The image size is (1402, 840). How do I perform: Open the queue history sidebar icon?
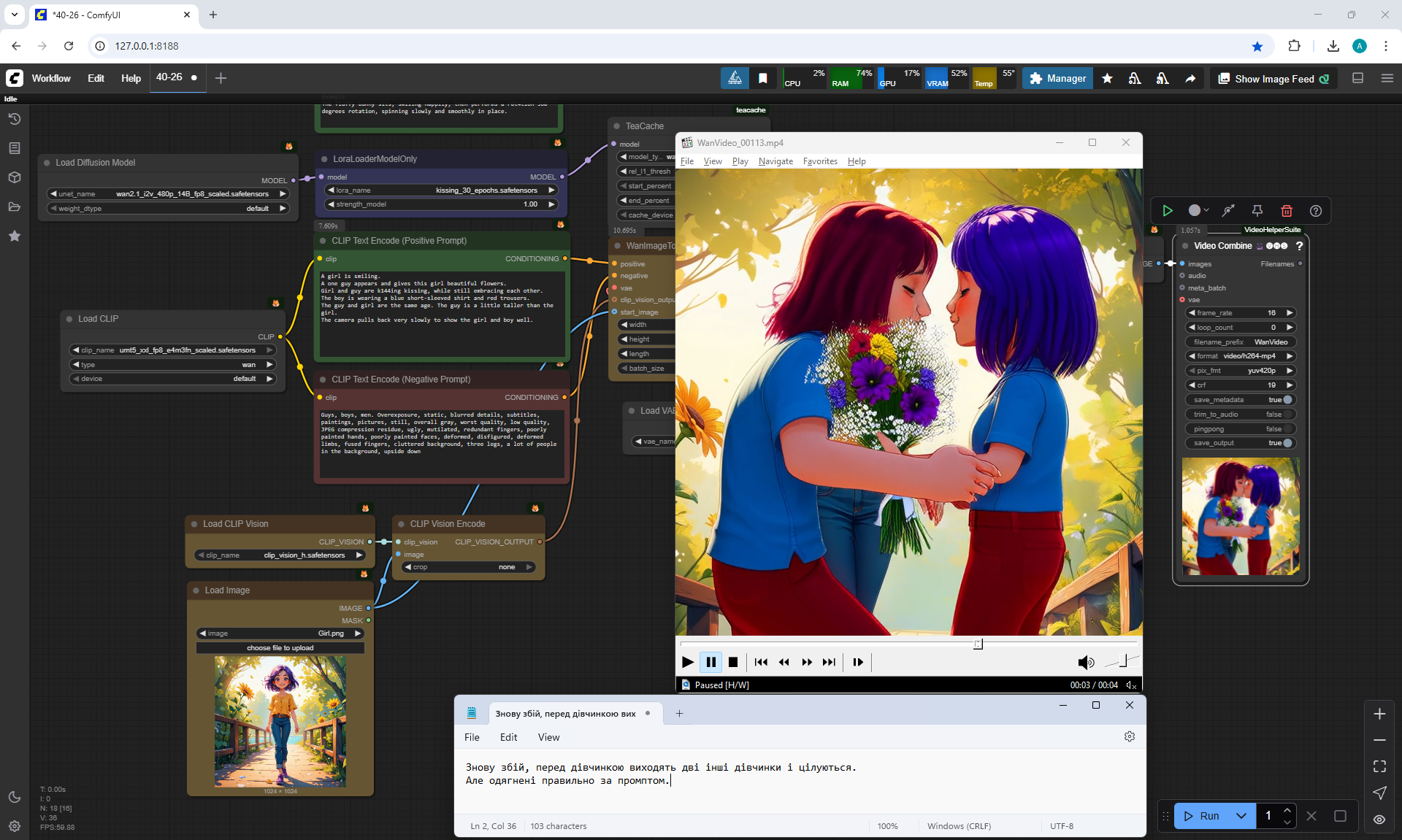[14, 119]
